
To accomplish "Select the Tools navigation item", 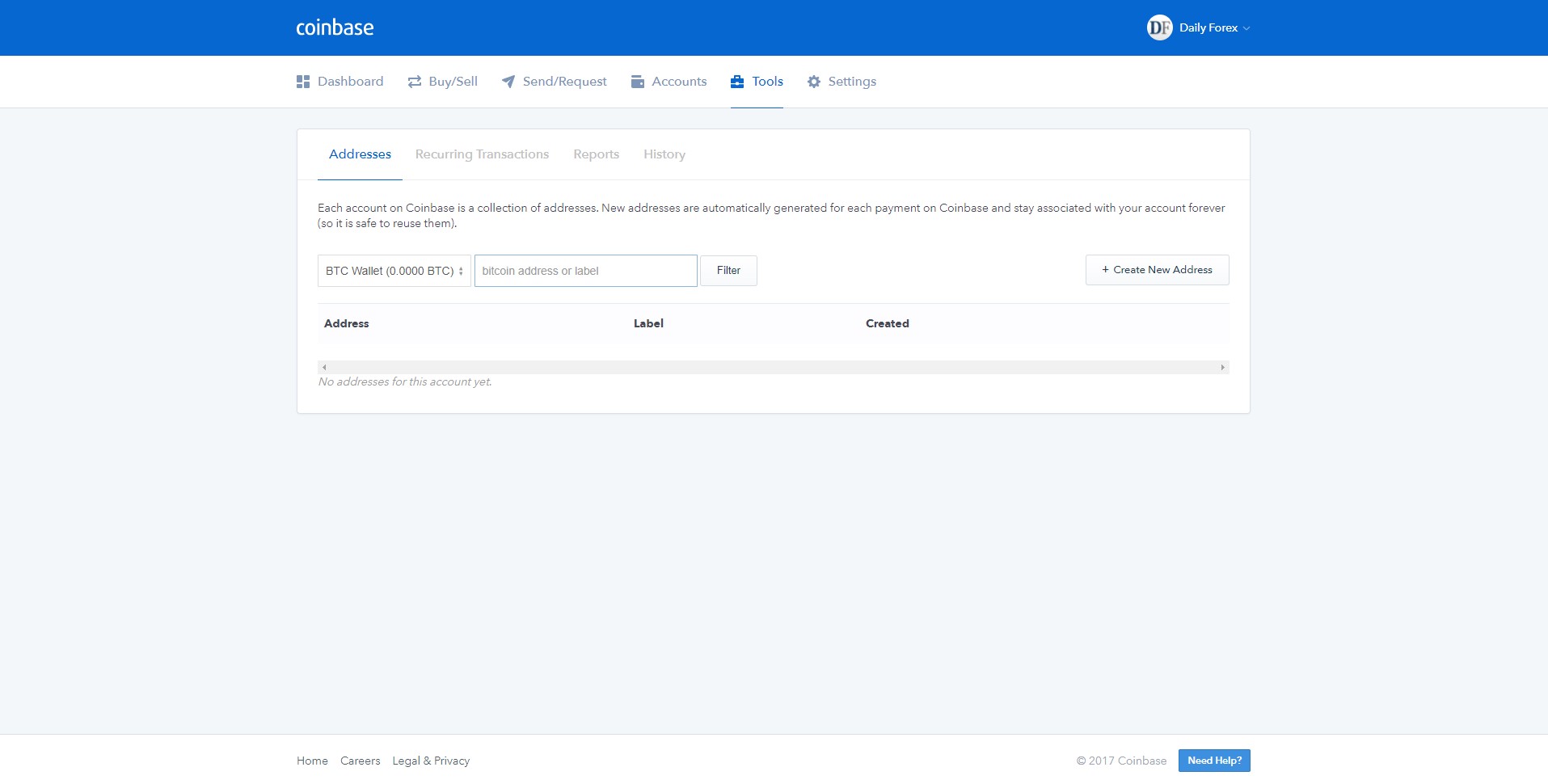I will click(757, 82).
